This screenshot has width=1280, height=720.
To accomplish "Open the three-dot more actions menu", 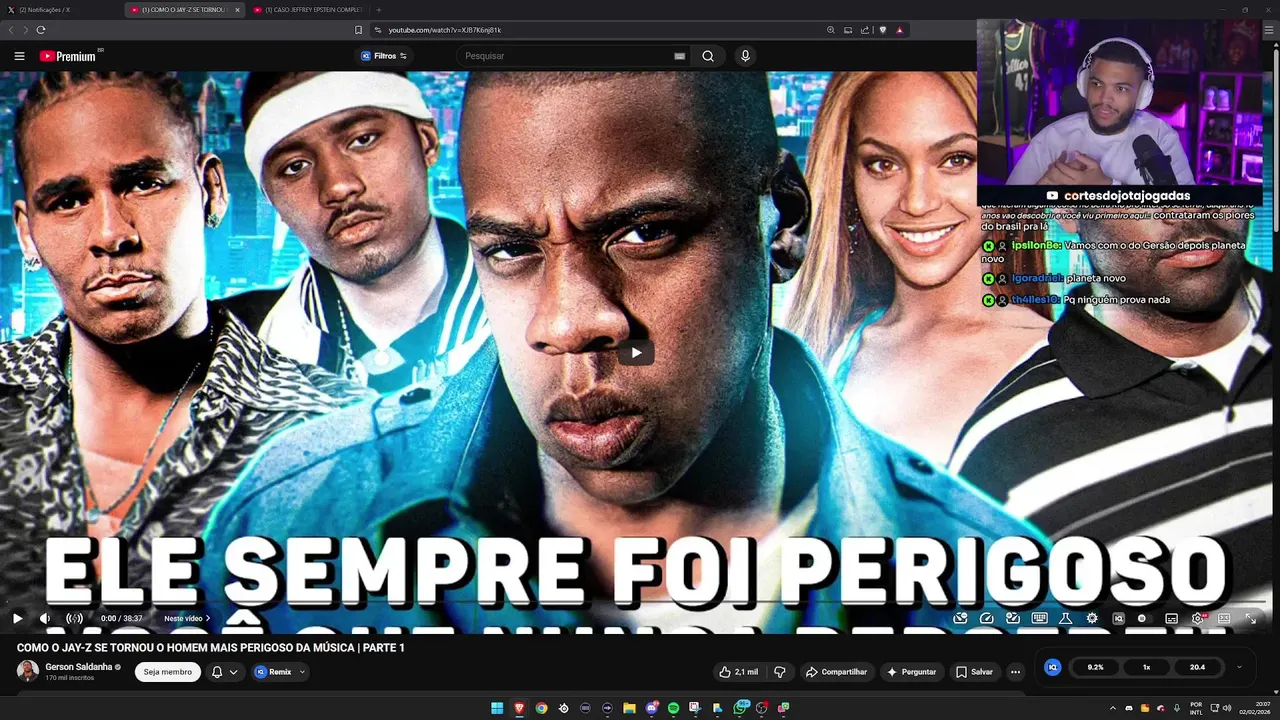I will (x=1015, y=672).
